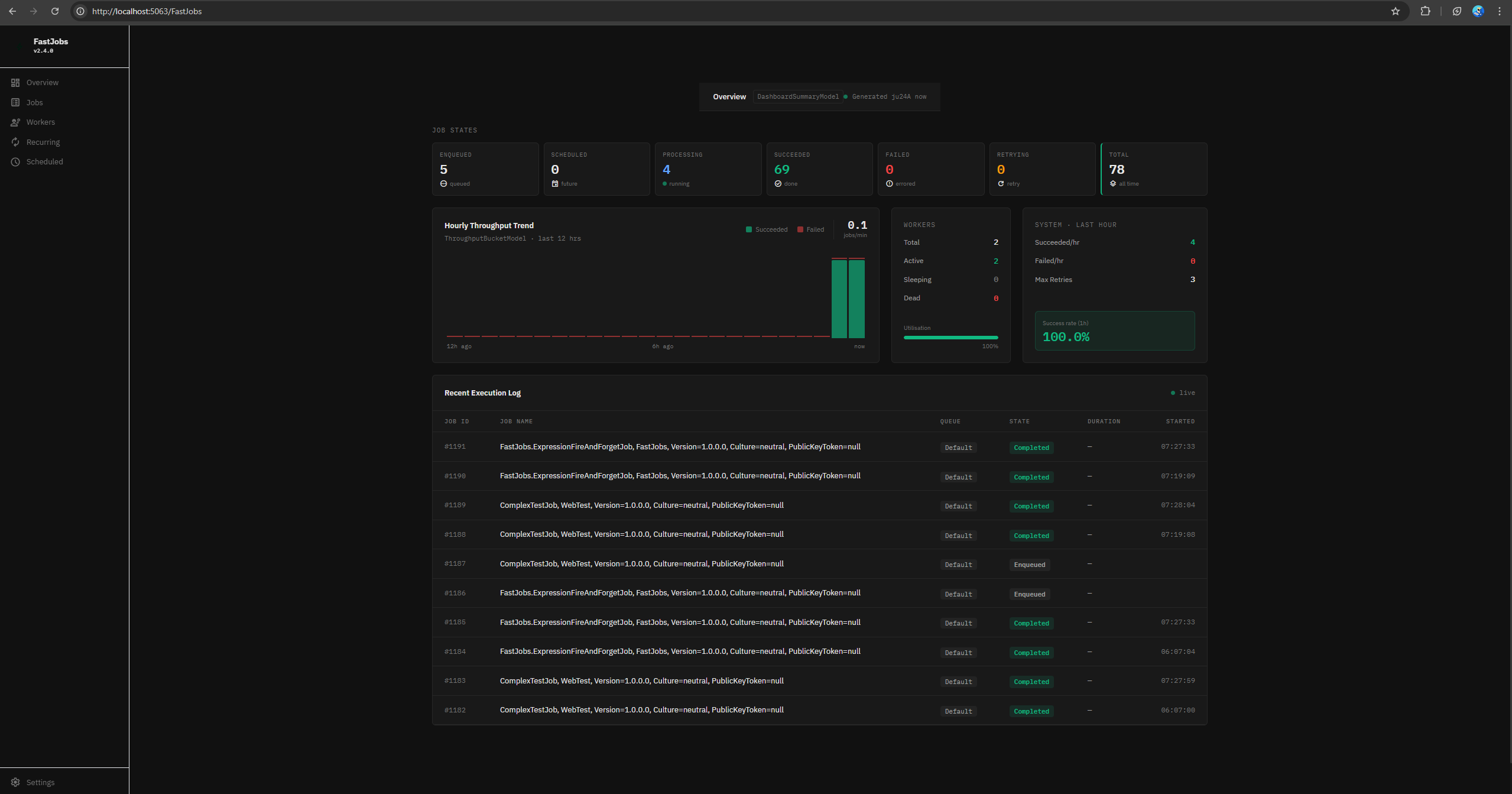The height and width of the screenshot is (794, 1512).
Task: Click the Succeeded/hr value 4
Action: click(1192, 242)
